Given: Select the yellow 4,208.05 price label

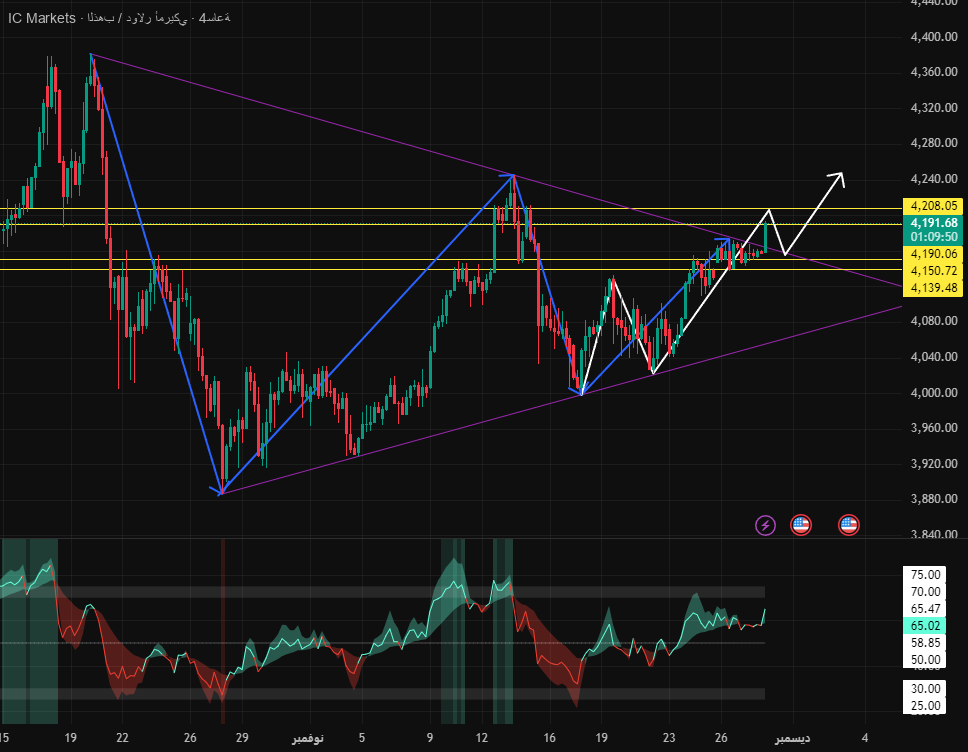Looking at the screenshot, I should point(933,205).
